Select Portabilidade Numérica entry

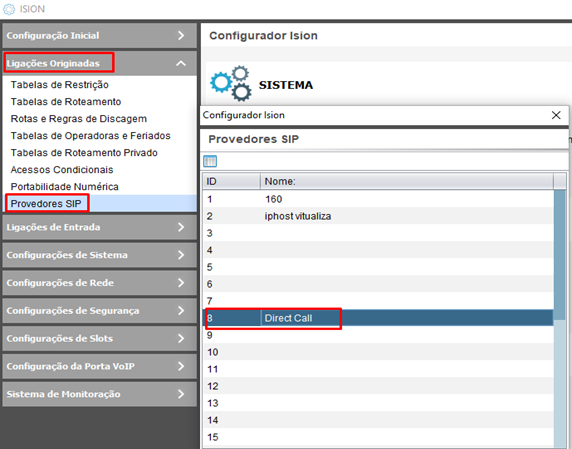pos(65,186)
